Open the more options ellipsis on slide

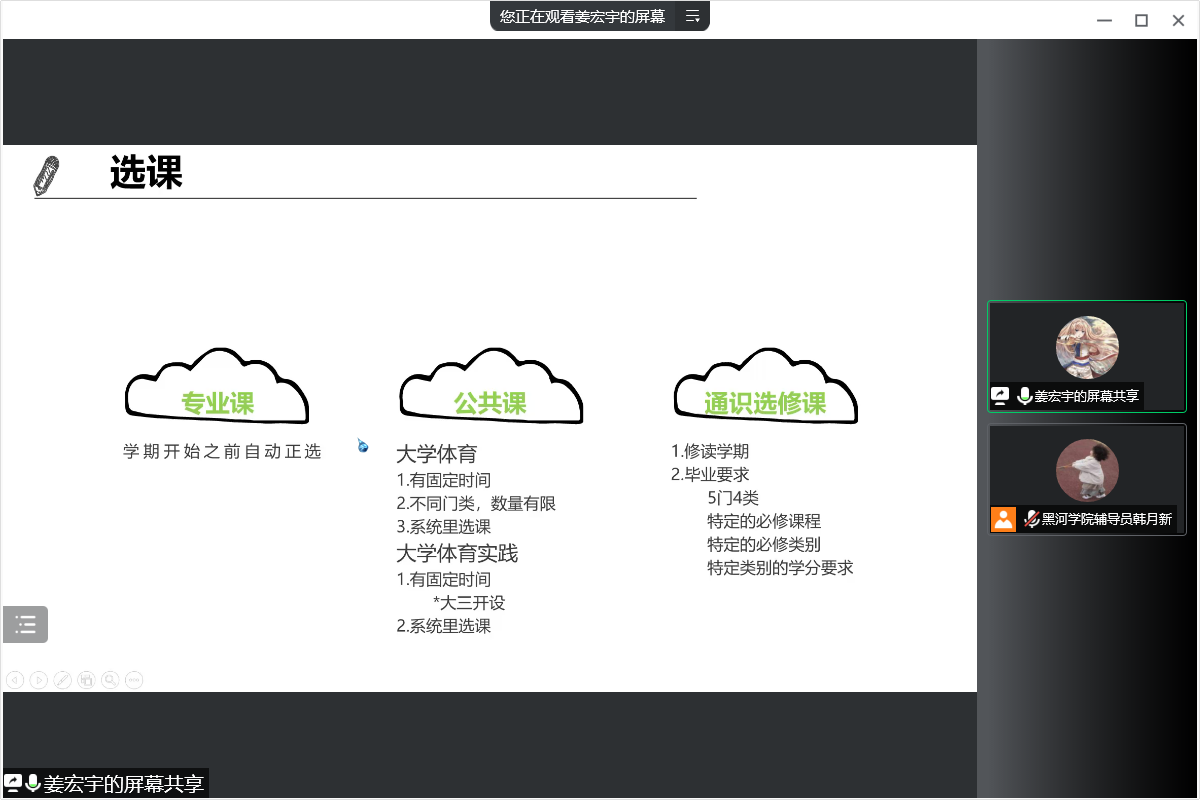tap(134, 680)
